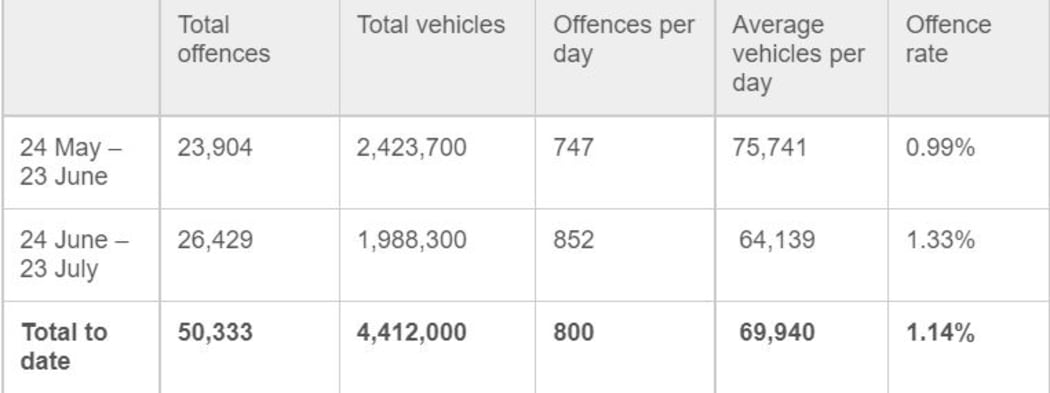The height and width of the screenshot is (393, 1050).
Task: Select the 23,904 total offences cell
Action: point(215,147)
